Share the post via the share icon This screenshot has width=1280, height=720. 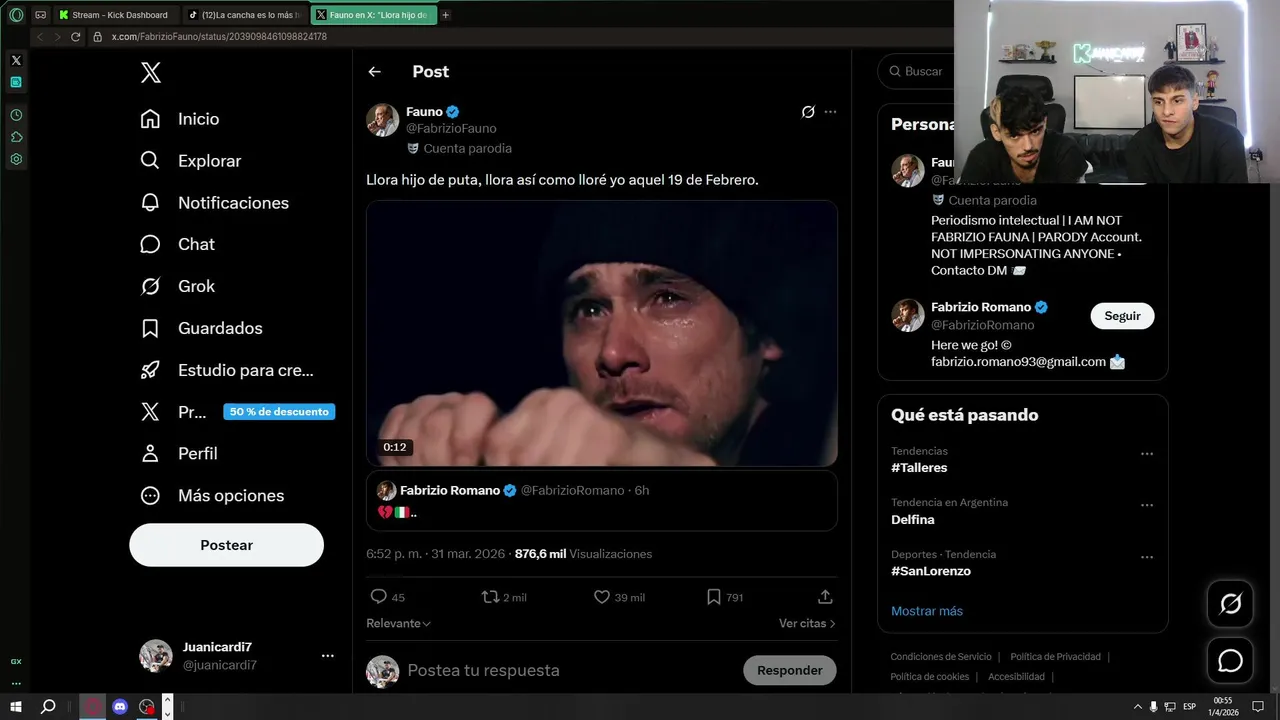tap(825, 597)
